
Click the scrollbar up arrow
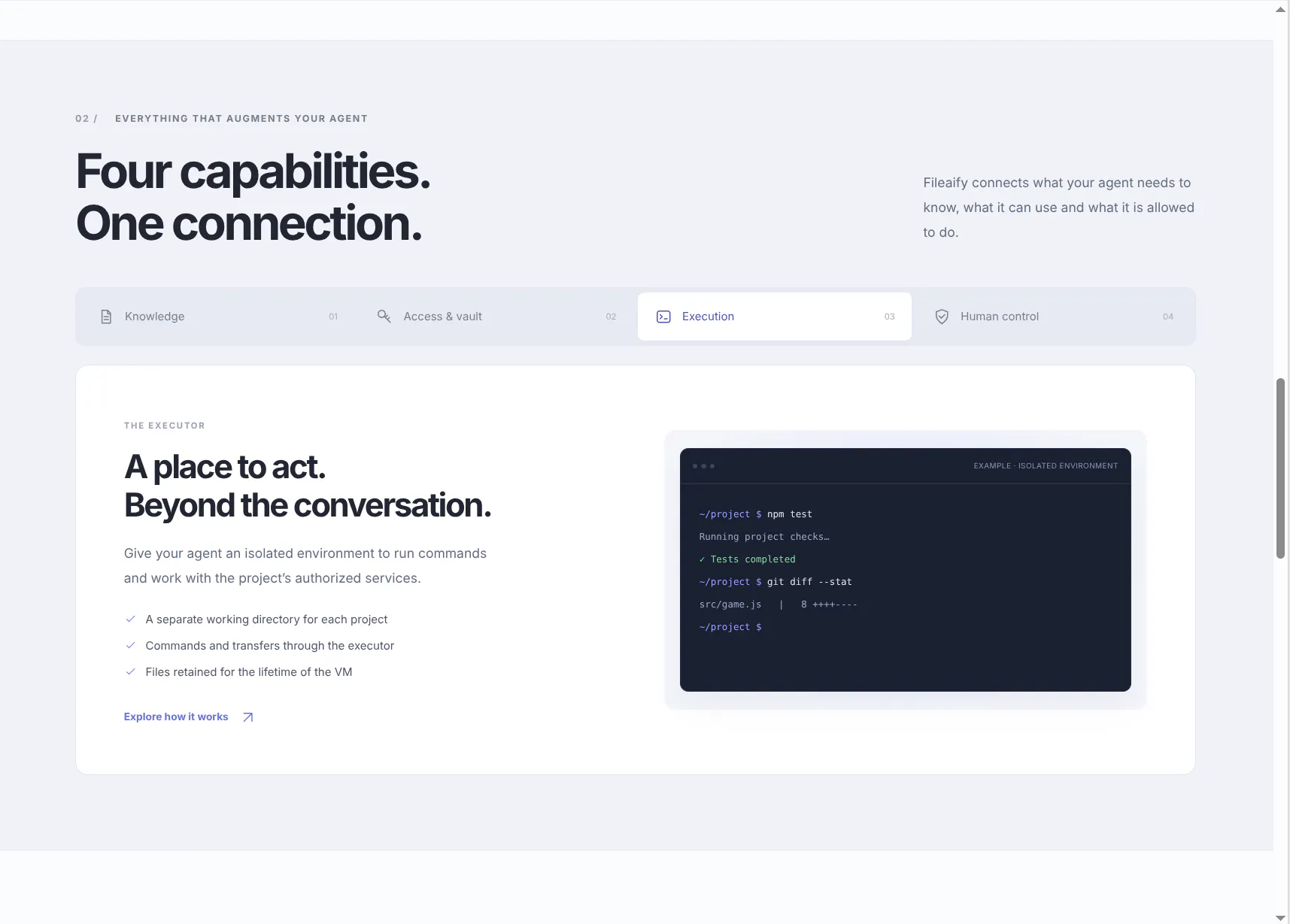(x=1281, y=9)
